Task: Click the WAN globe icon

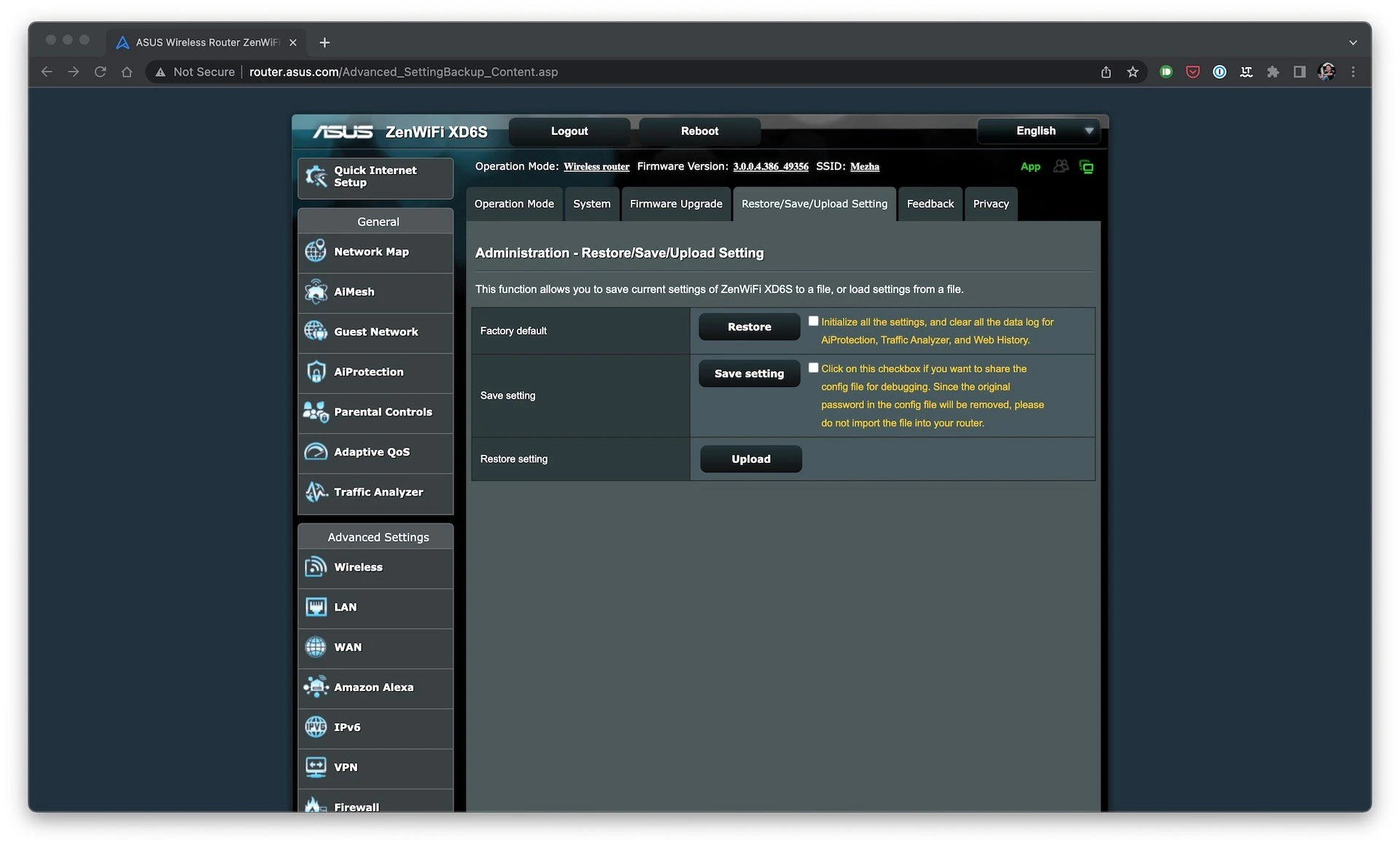Action: [x=316, y=647]
